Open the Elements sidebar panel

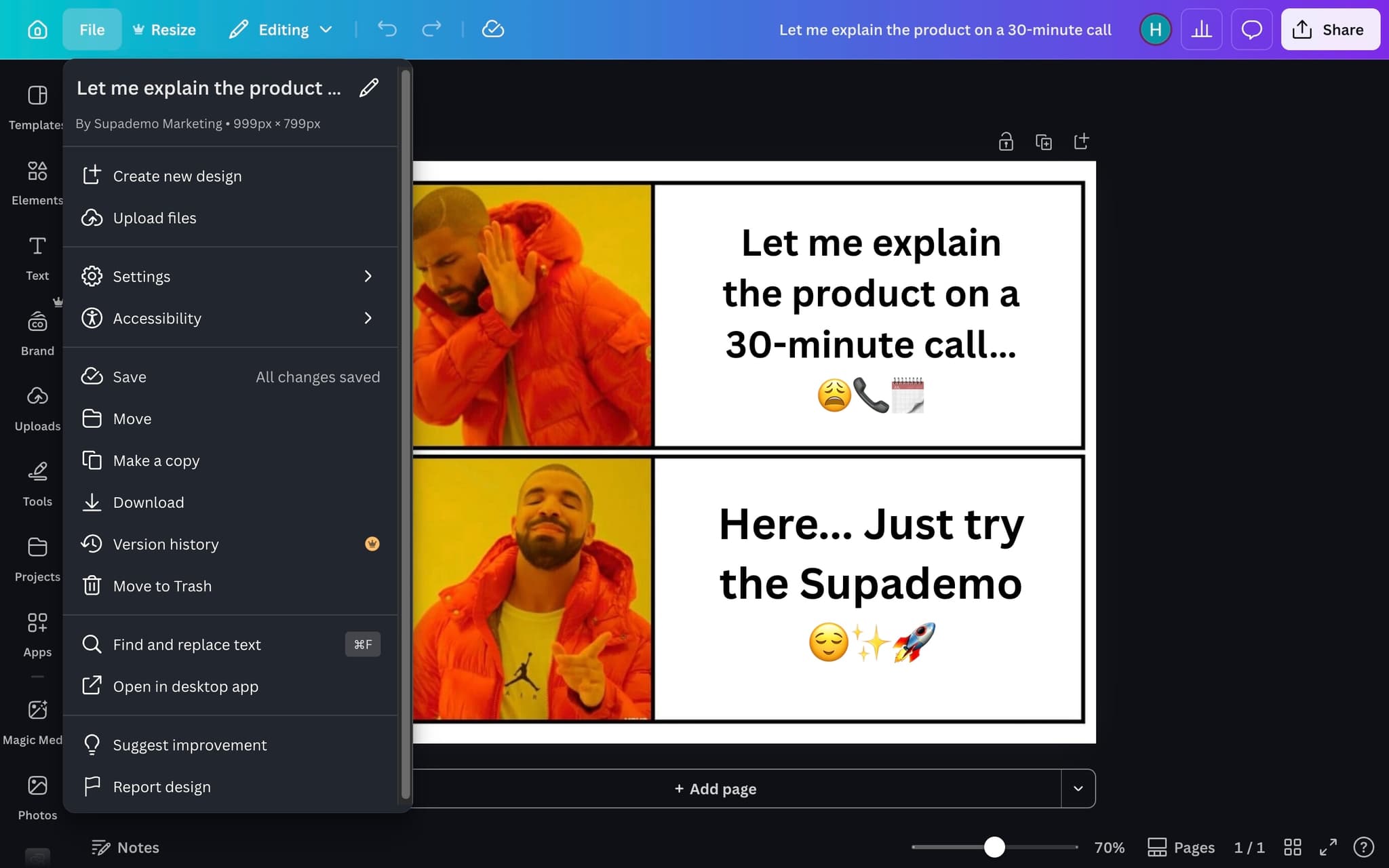pyautogui.click(x=37, y=182)
